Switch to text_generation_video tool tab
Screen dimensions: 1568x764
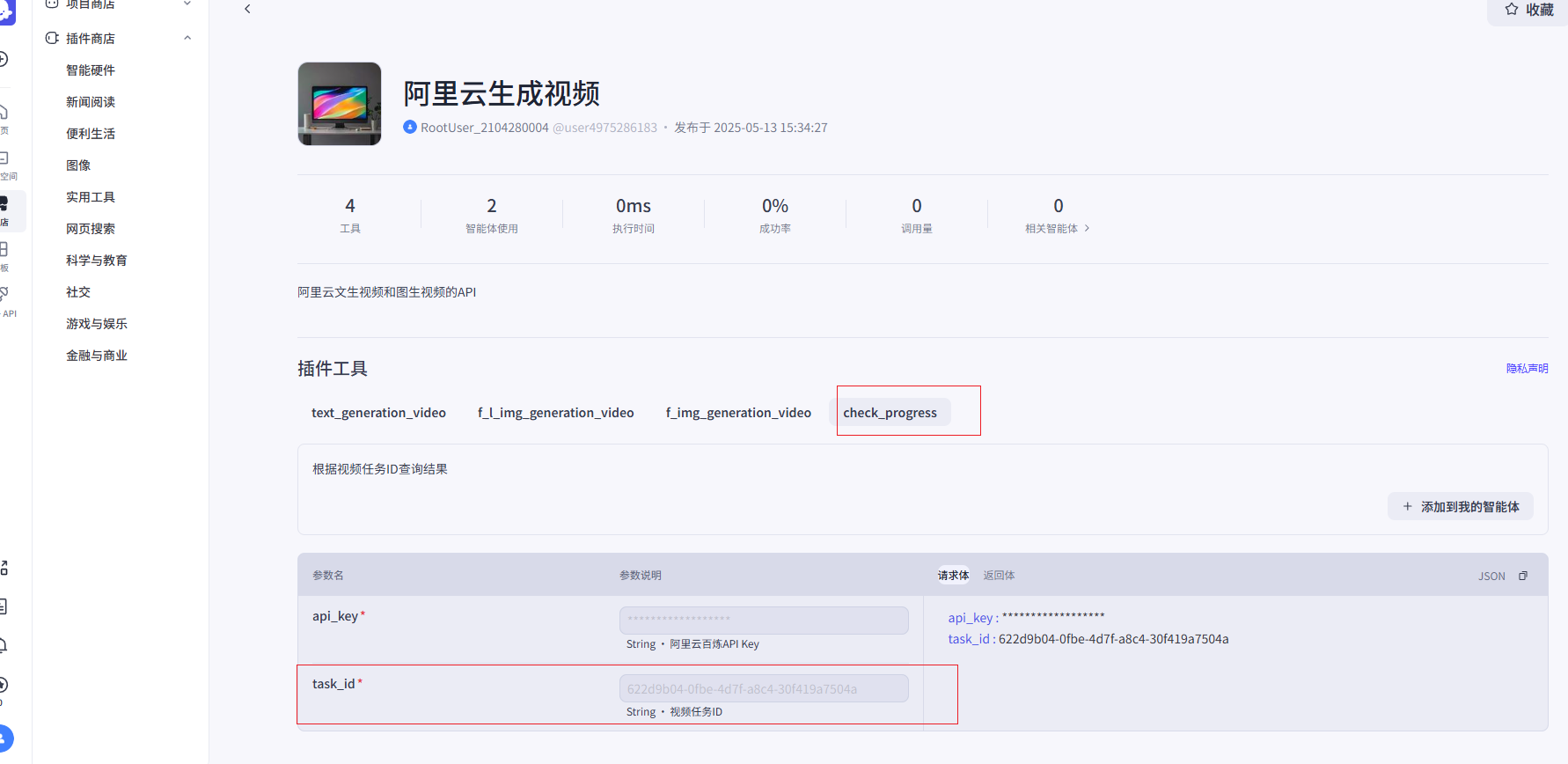pyautogui.click(x=378, y=413)
